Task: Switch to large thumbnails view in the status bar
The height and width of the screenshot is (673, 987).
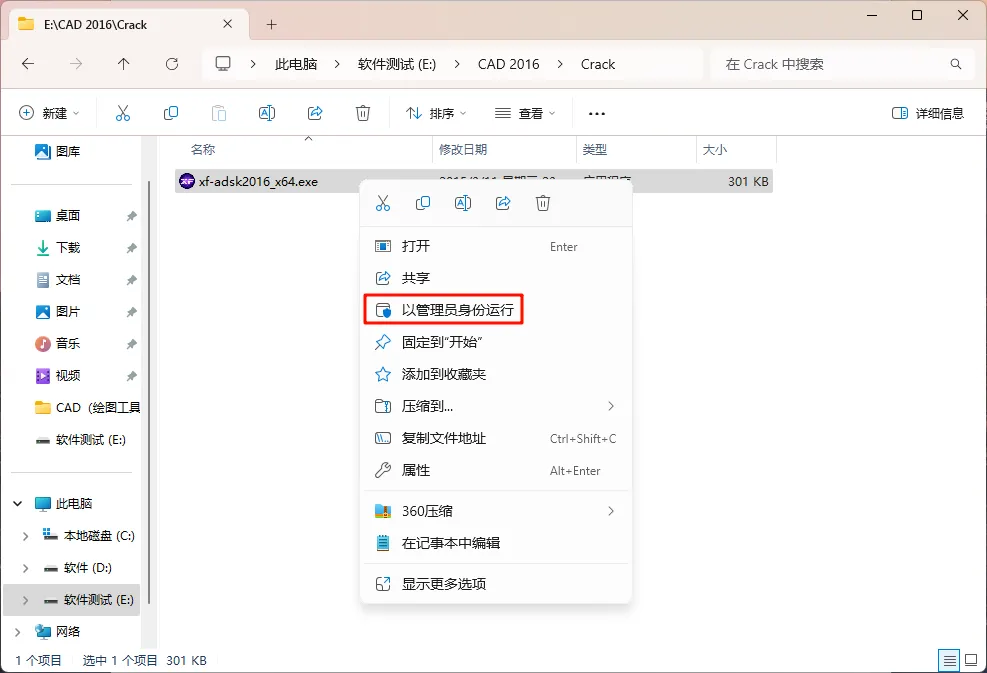Action: tap(971, 660)
